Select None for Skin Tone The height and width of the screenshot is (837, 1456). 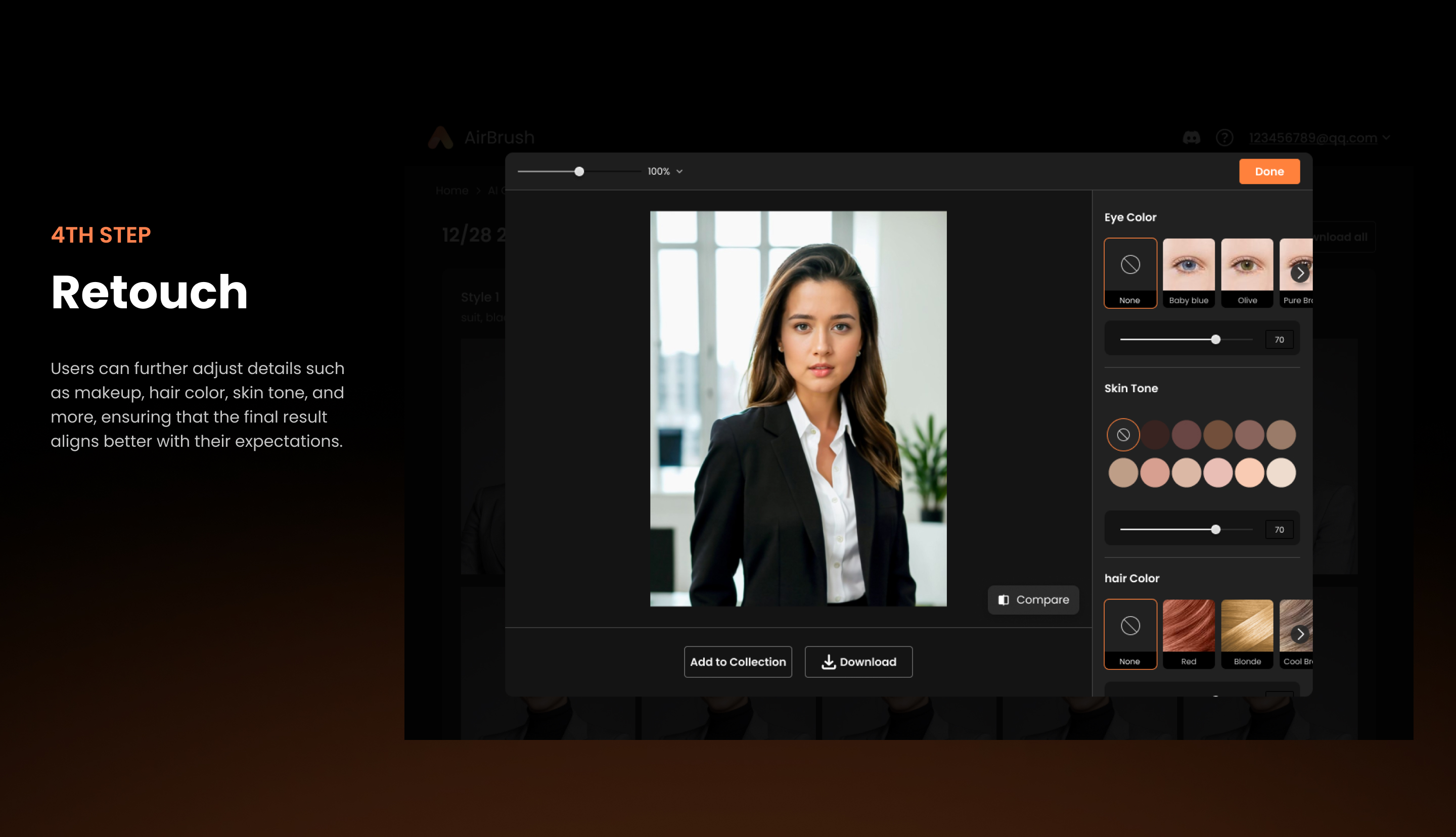click(x=1123, y=435)
